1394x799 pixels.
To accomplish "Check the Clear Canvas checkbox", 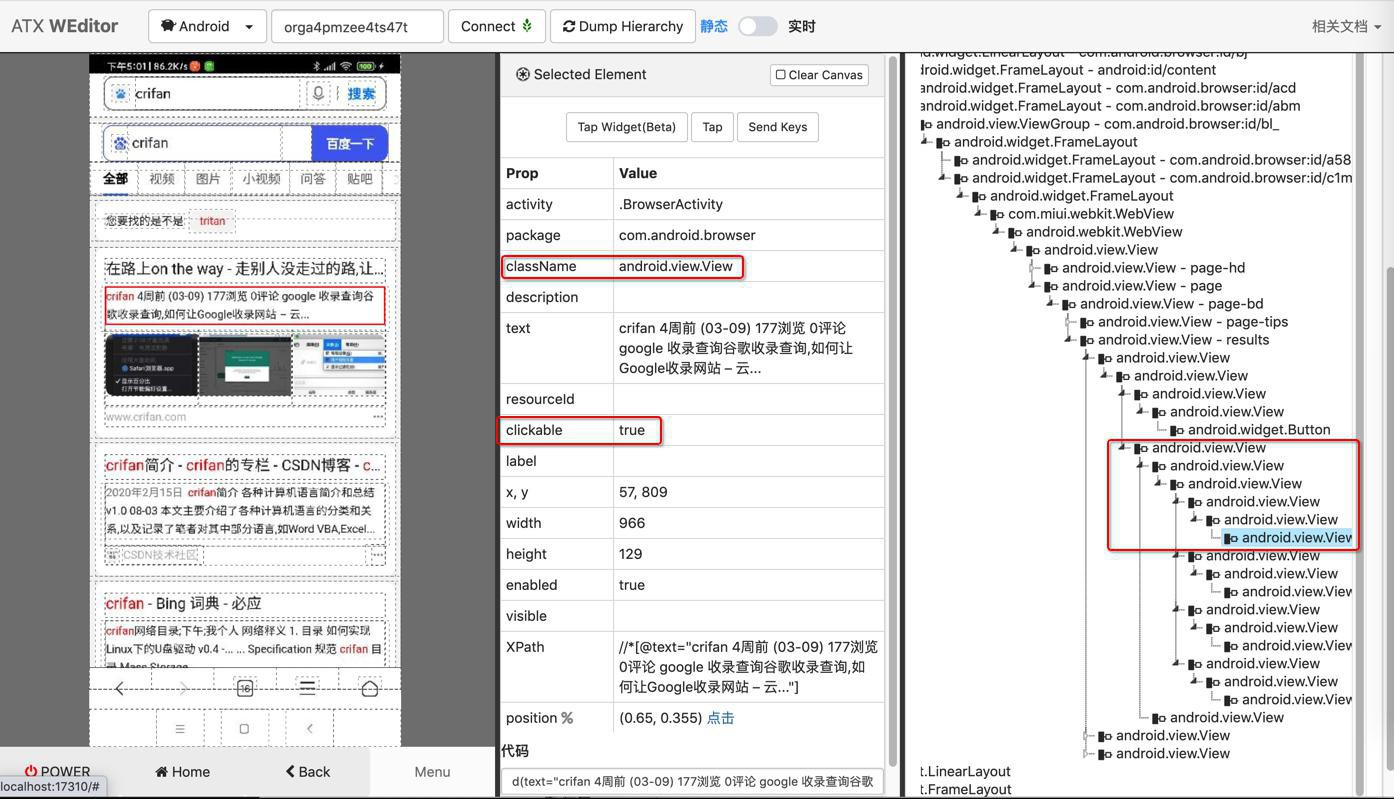I will coord(781,75).
